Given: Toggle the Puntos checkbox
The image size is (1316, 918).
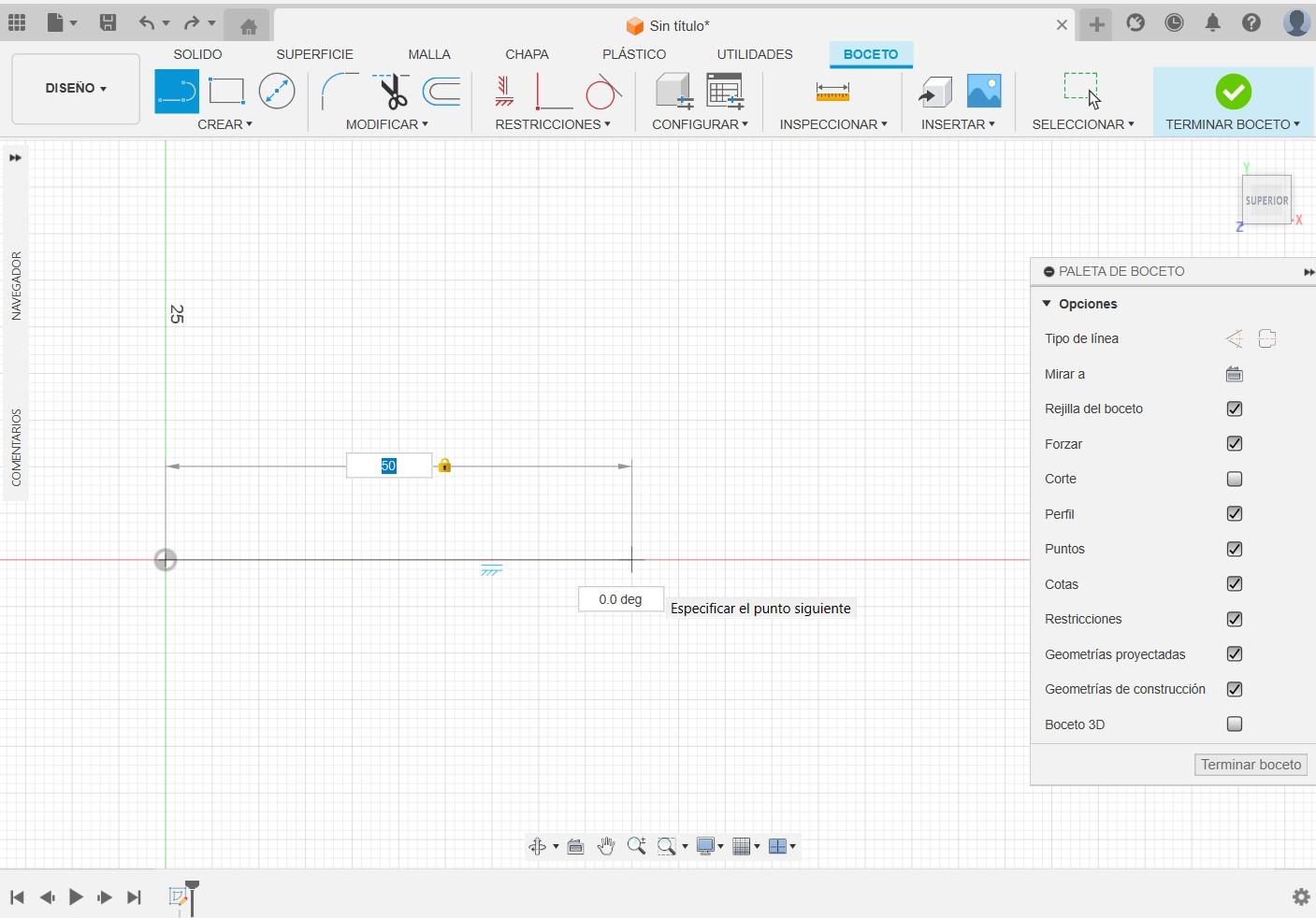Looking at the screenshot, I should (x=1235, y=549).
